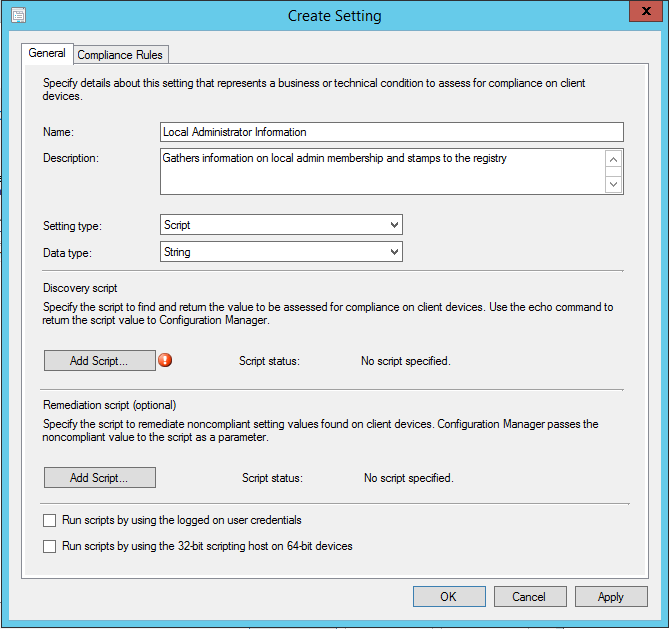This screenshot has width=669, height=629.
Task: Select the General tab
Action: pyautogui.click(x=47, y=54)
